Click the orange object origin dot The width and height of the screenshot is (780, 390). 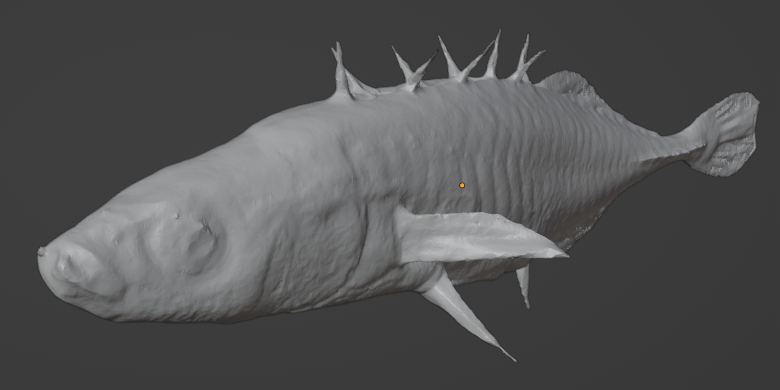pos(462,185)
